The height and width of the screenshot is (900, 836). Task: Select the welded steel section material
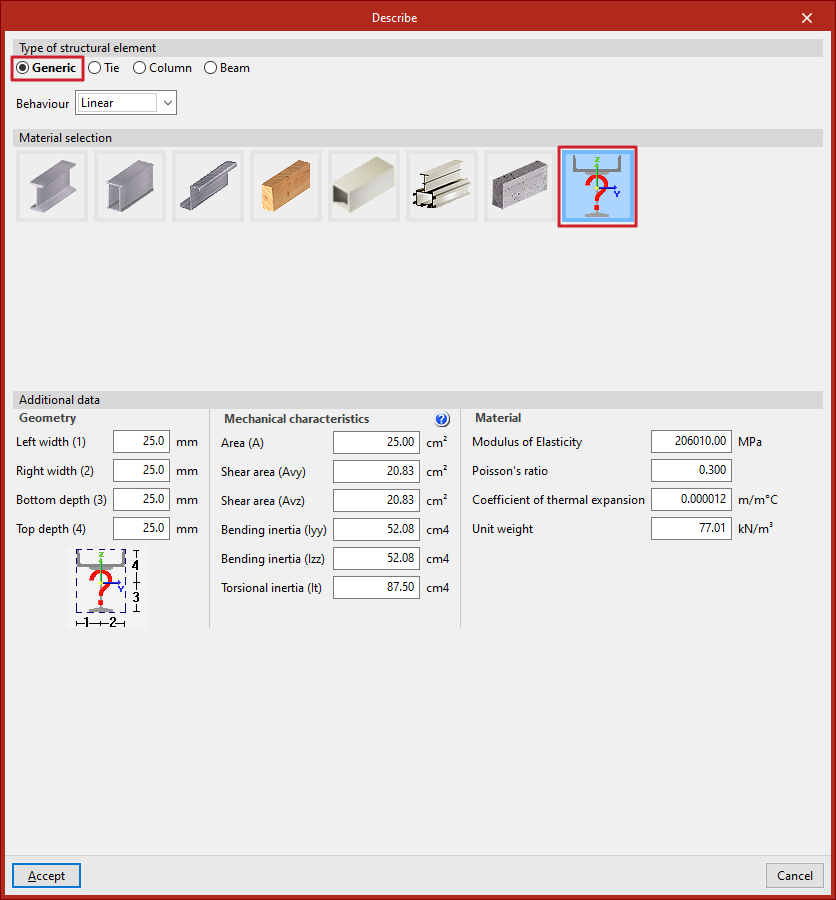click(x=130, y=186)
